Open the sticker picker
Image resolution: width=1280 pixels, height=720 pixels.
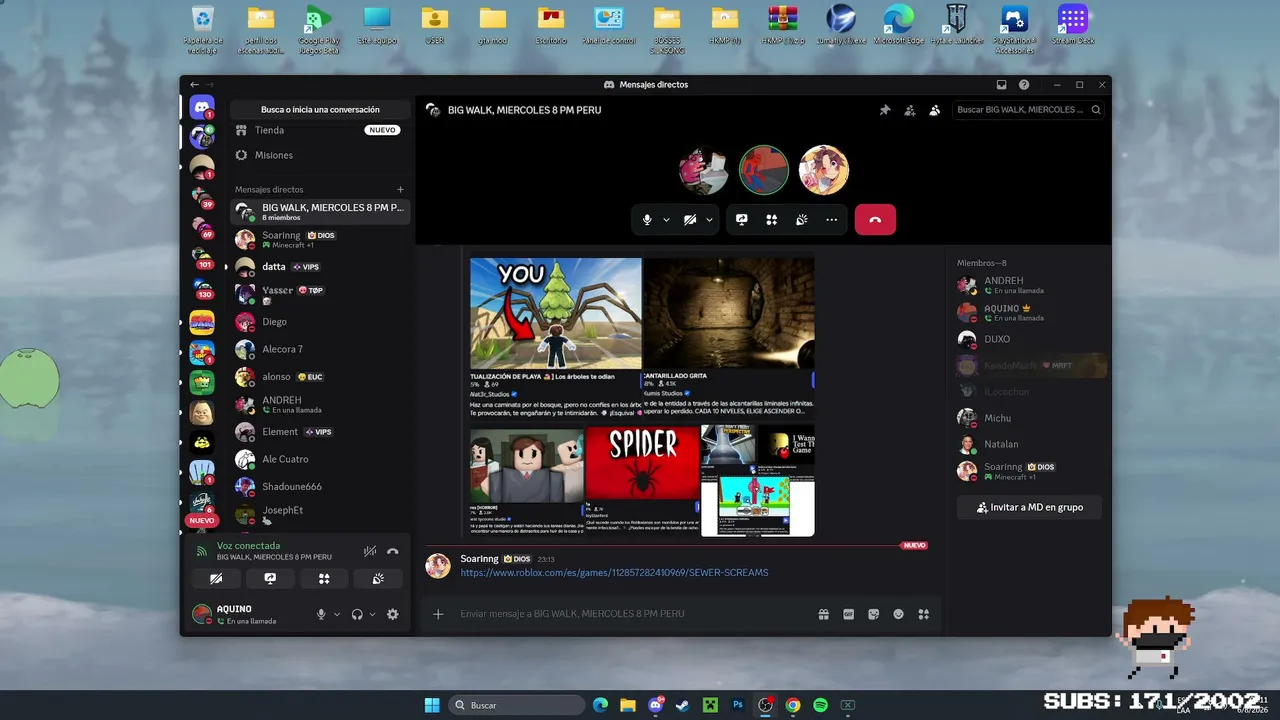pyautogui.click(x=874, y=614)
